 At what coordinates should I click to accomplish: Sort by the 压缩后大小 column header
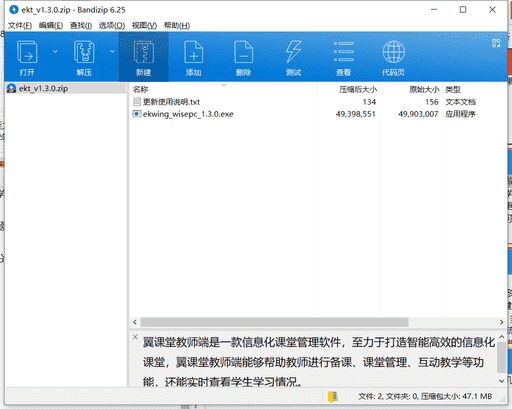tap(358, 89)
